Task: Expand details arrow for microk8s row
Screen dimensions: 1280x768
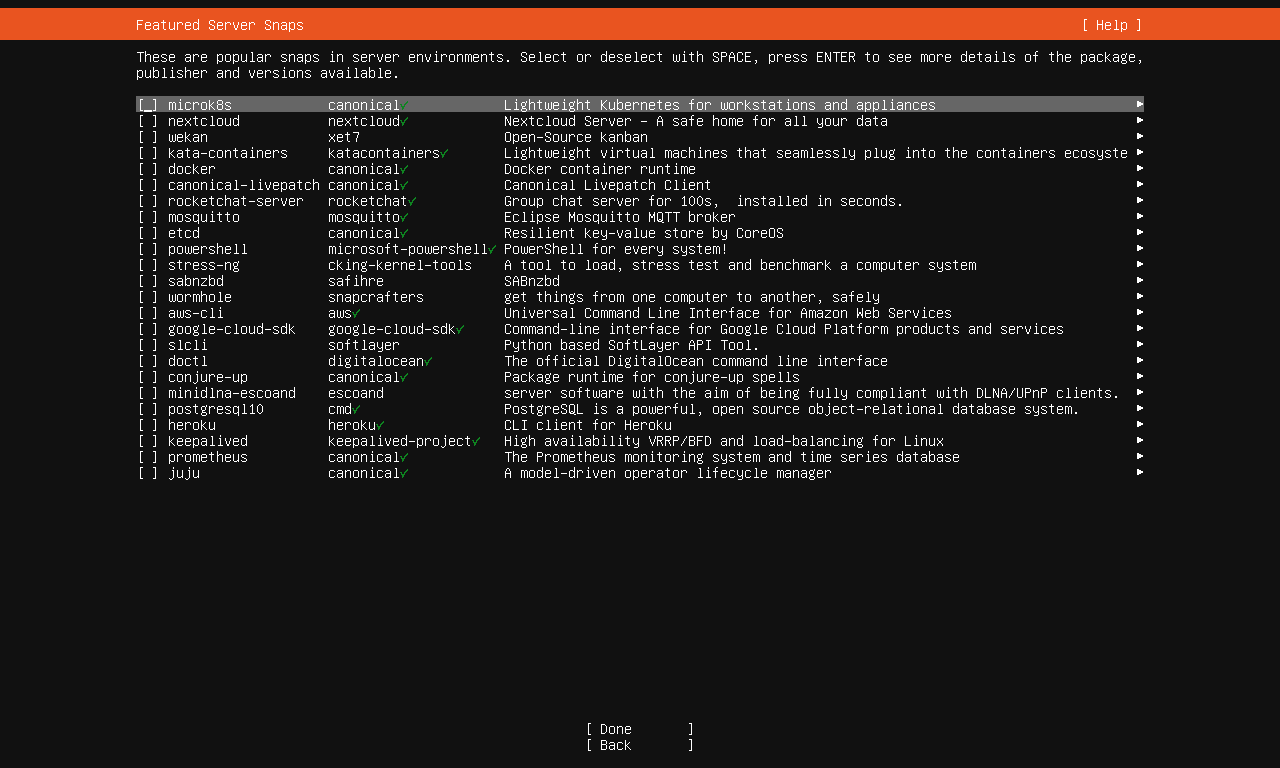Action: [1139, 104]
